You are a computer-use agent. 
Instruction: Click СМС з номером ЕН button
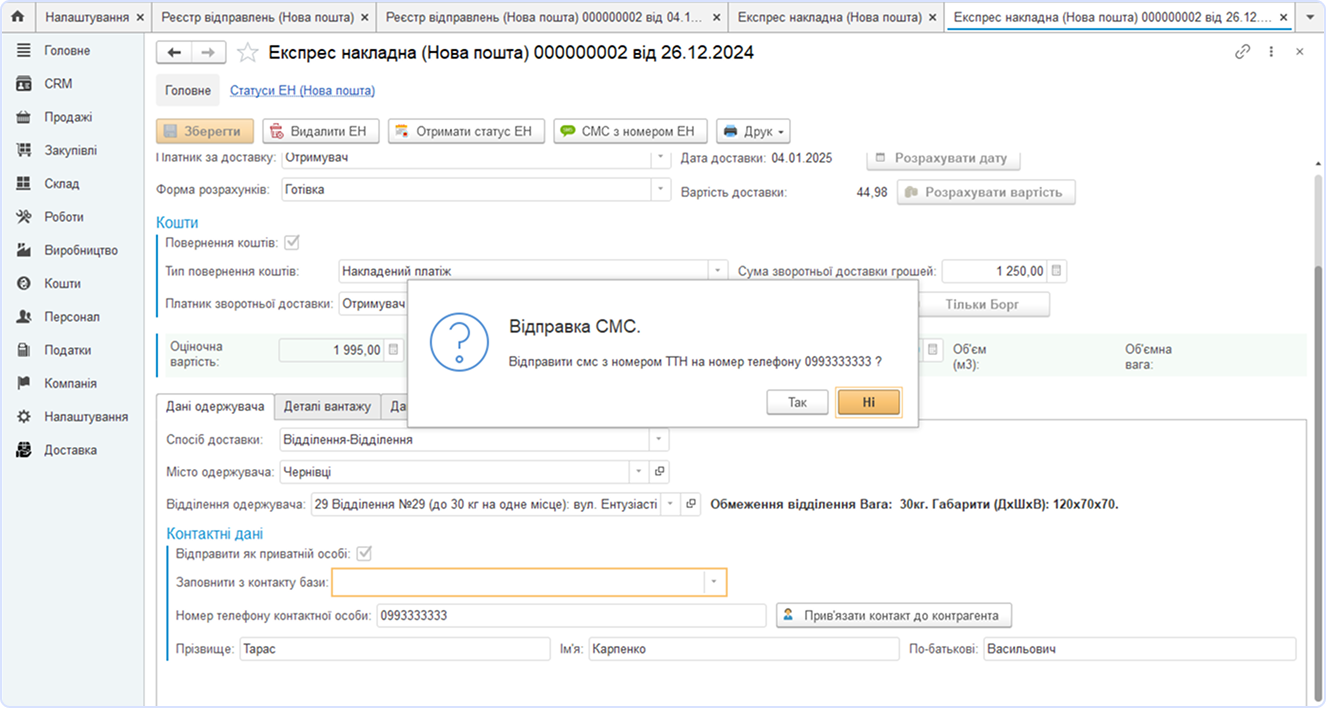pyautogui.click(x=630, y=131)
